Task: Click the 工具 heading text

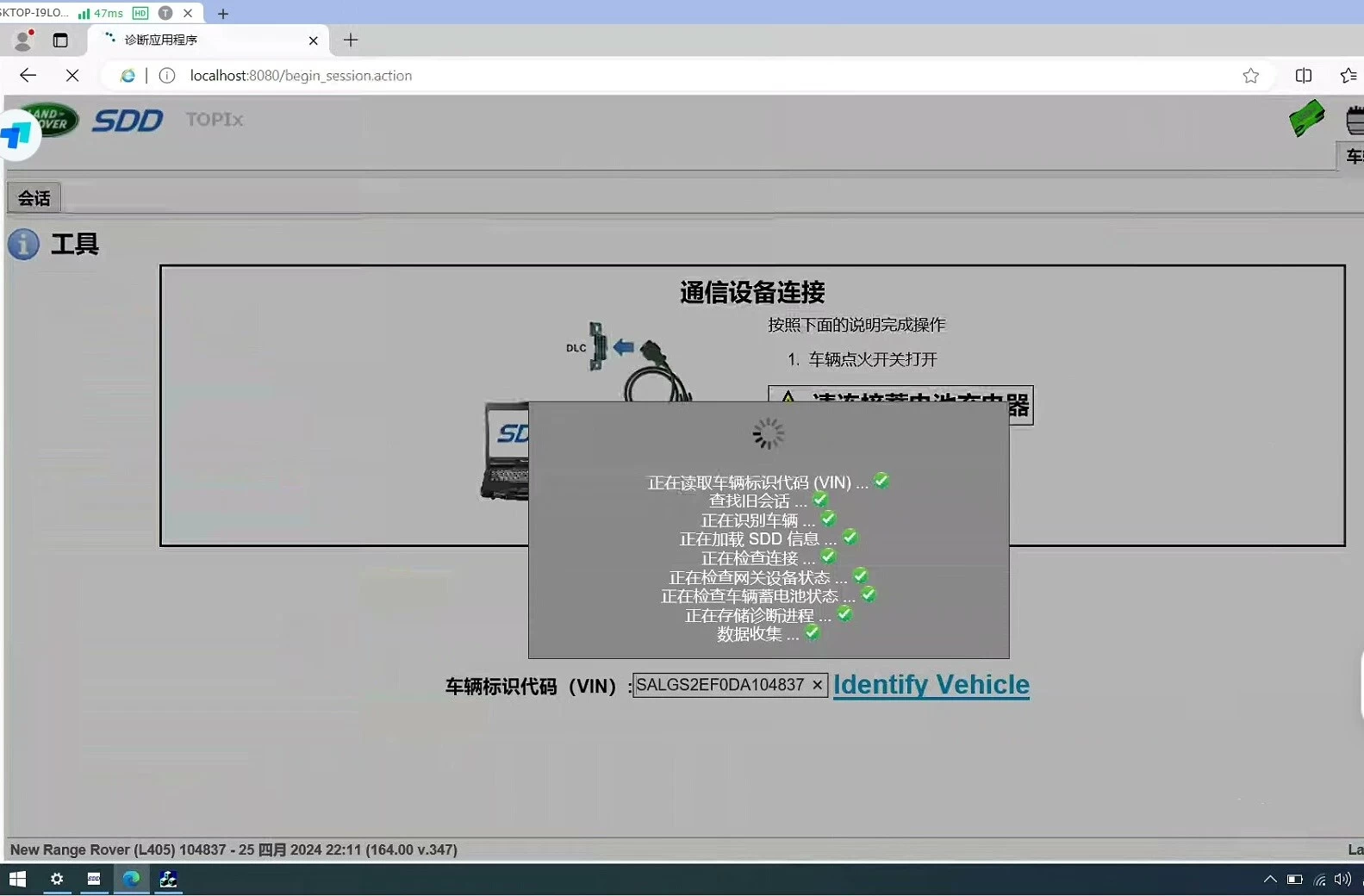Action: (75, 245)
